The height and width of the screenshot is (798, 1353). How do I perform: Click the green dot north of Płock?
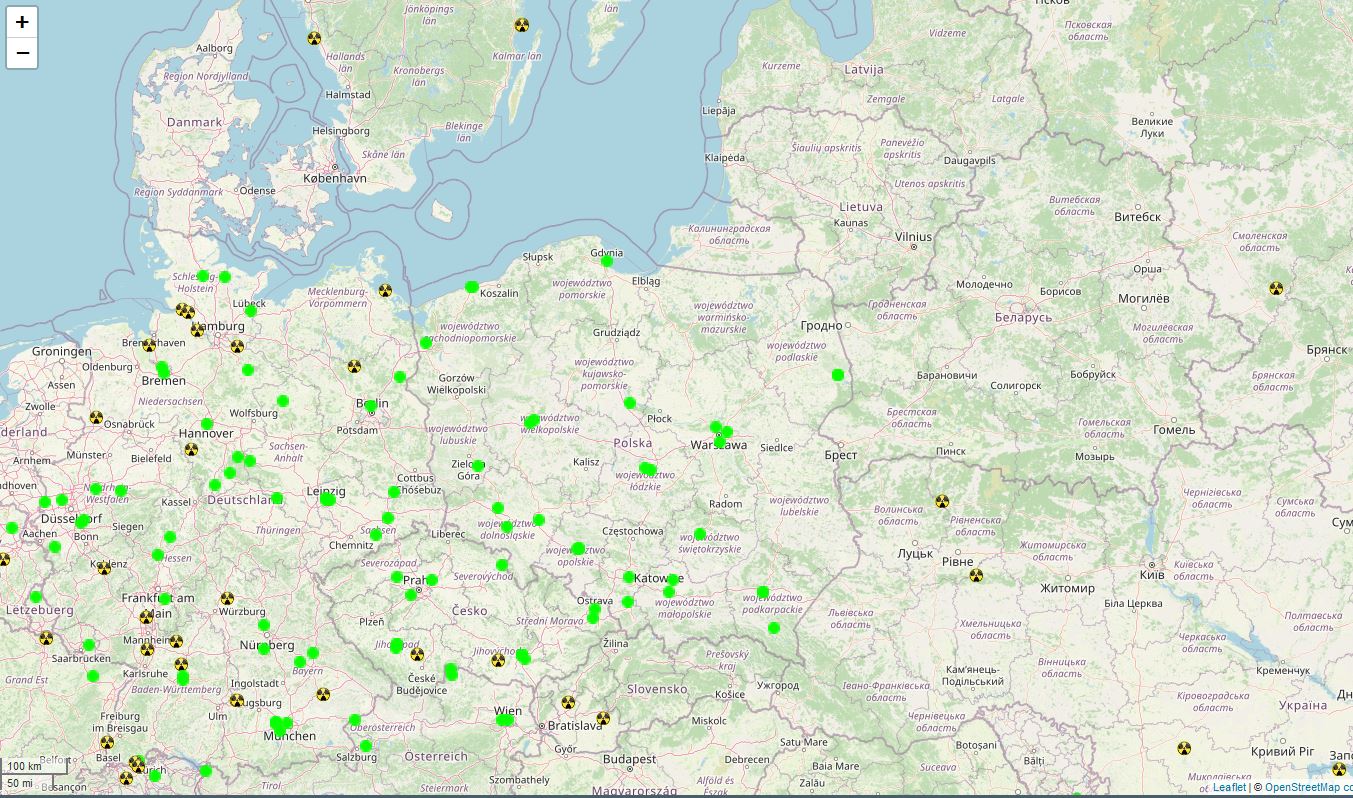point(630,403)
